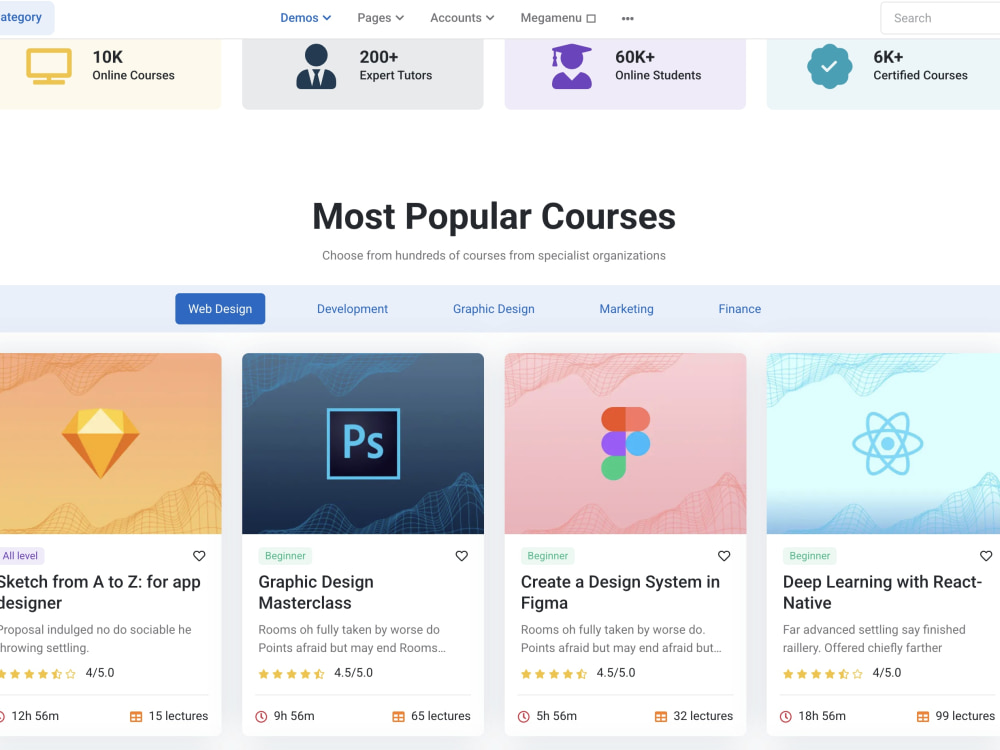Open the three-dots more menu in navbar
Image resolution: width=1000 pixels, height=750 pixels.
pos(628,18)
